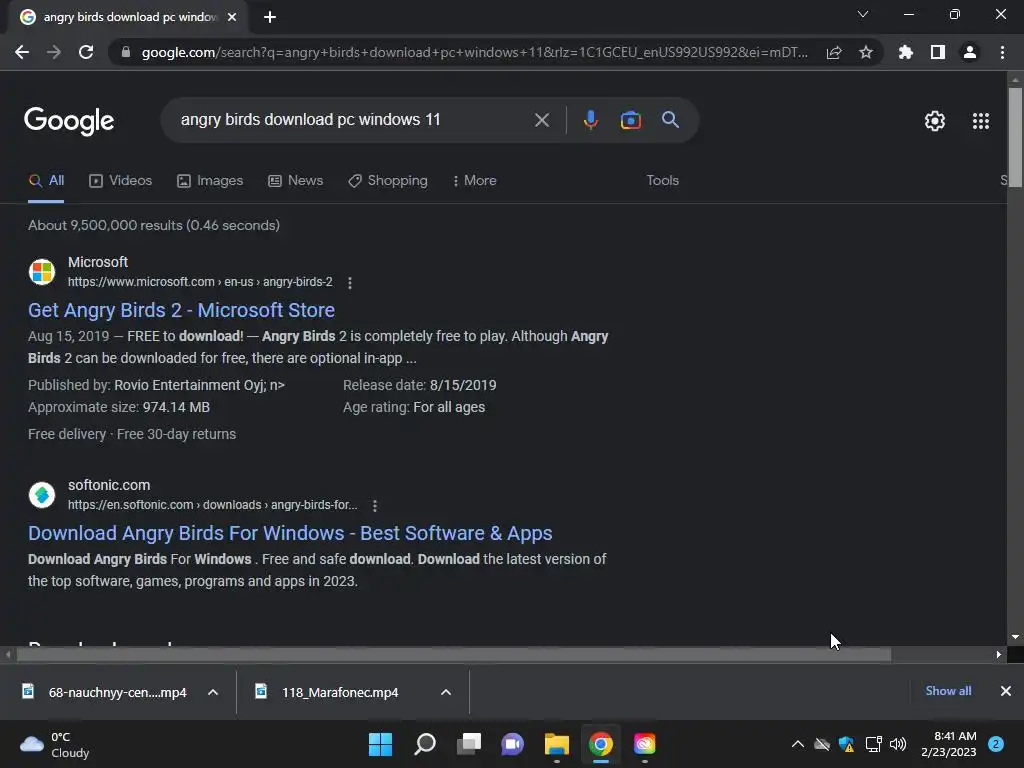Switch to Videos results tab
Viewport: 1024px width, 768px height.
121,181
